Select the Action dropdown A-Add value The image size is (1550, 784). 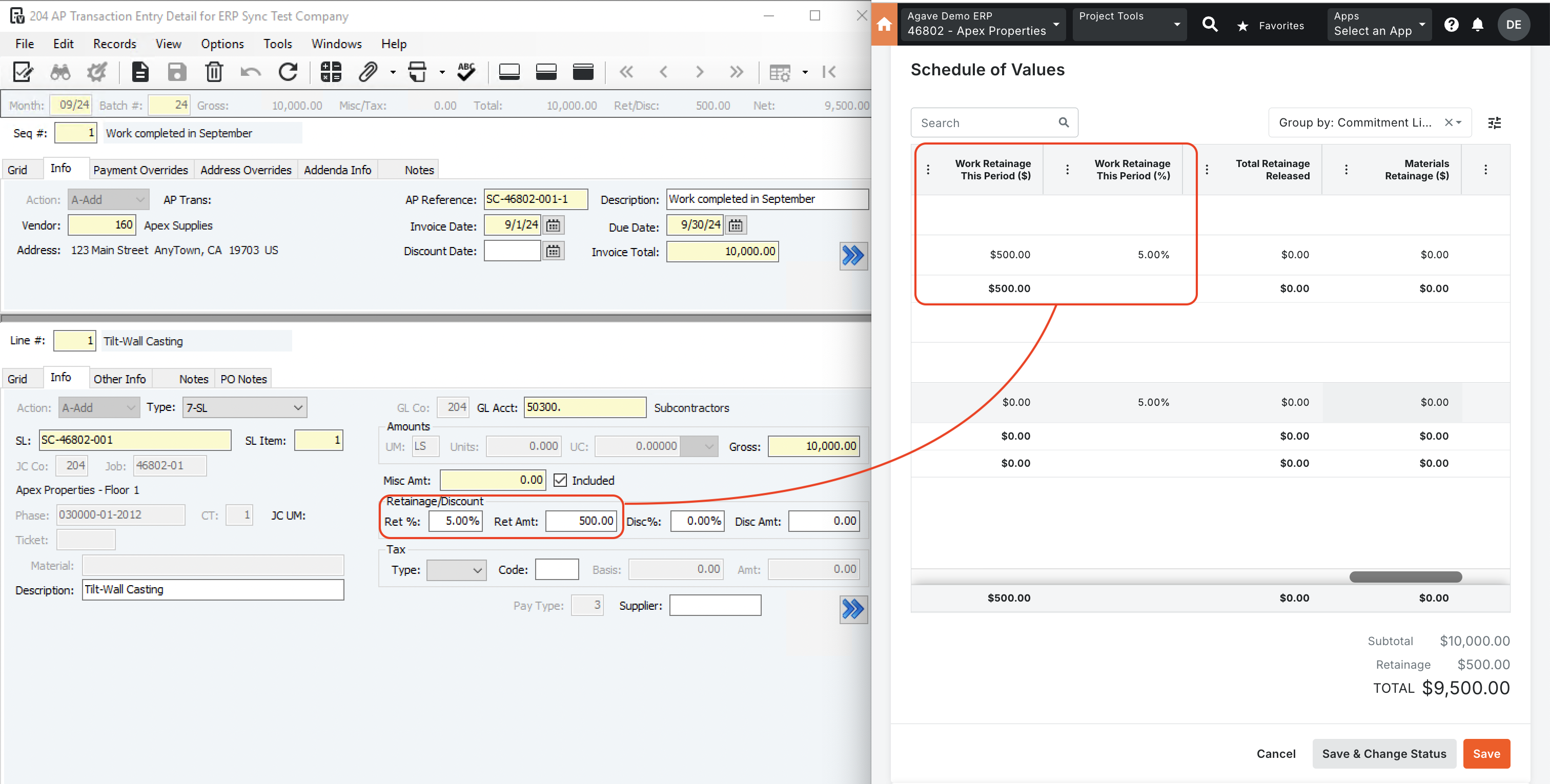[96, 407]
